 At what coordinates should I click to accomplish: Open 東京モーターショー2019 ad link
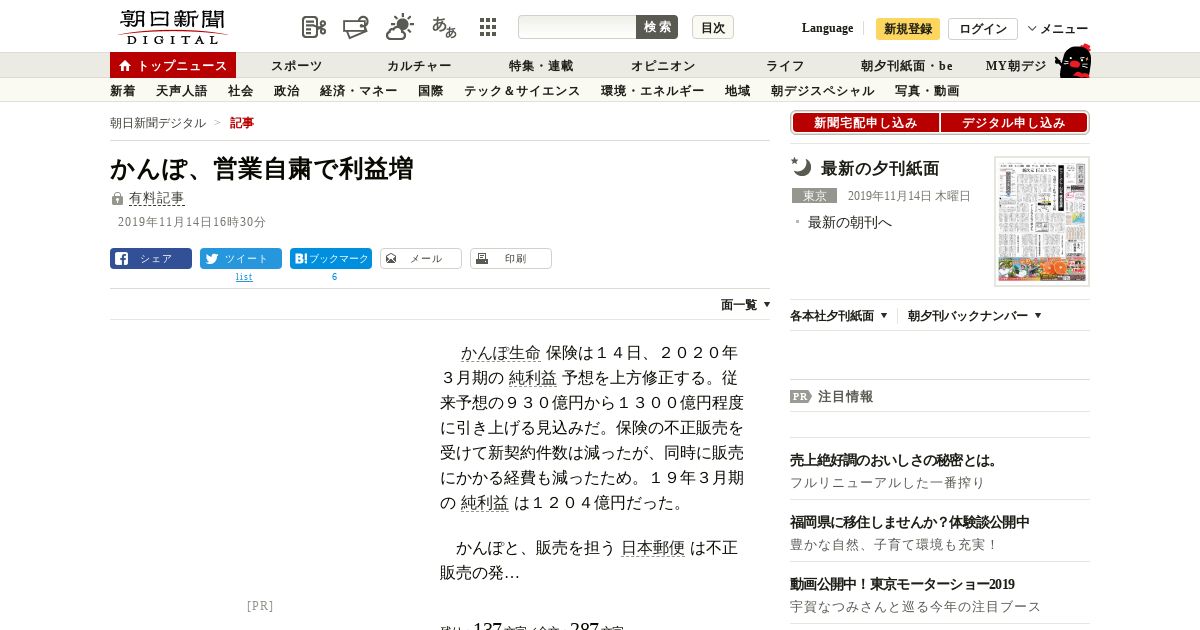pyautogui.click(x=902, y=584)
